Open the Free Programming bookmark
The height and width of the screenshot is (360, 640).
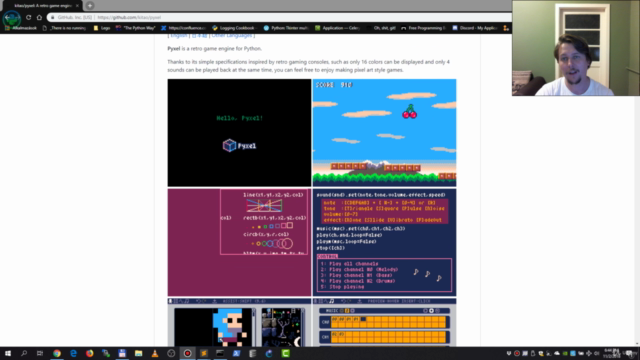click(423, 28)
